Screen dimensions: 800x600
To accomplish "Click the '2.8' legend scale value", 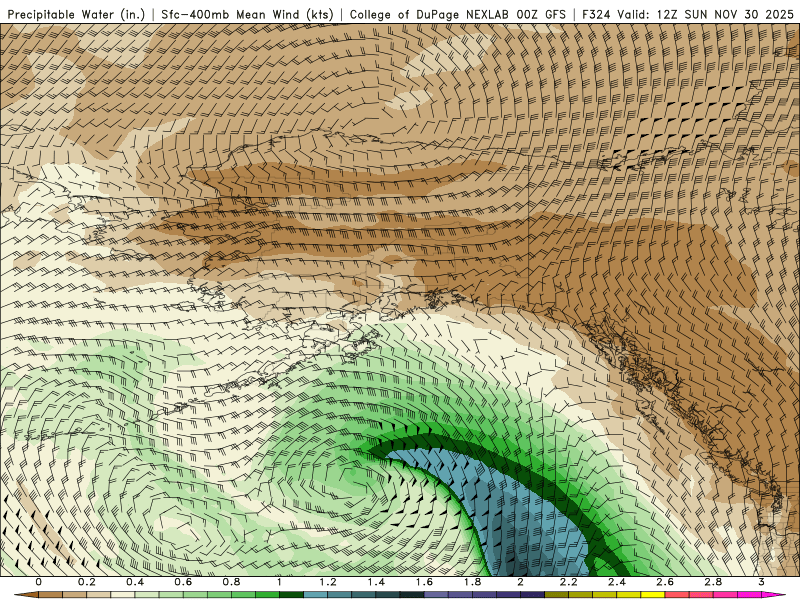I will (x=713, y=582).
